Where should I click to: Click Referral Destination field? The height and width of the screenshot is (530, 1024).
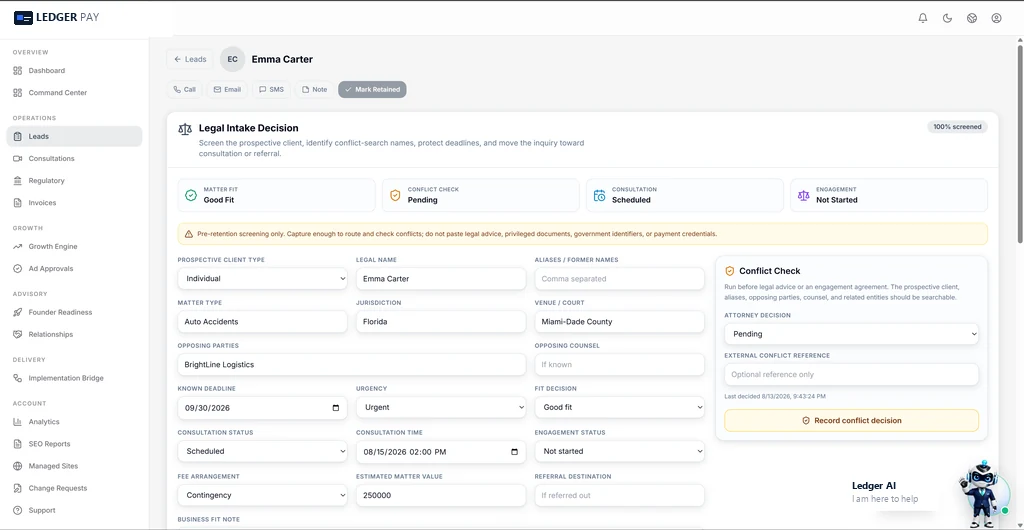[619, 495]
